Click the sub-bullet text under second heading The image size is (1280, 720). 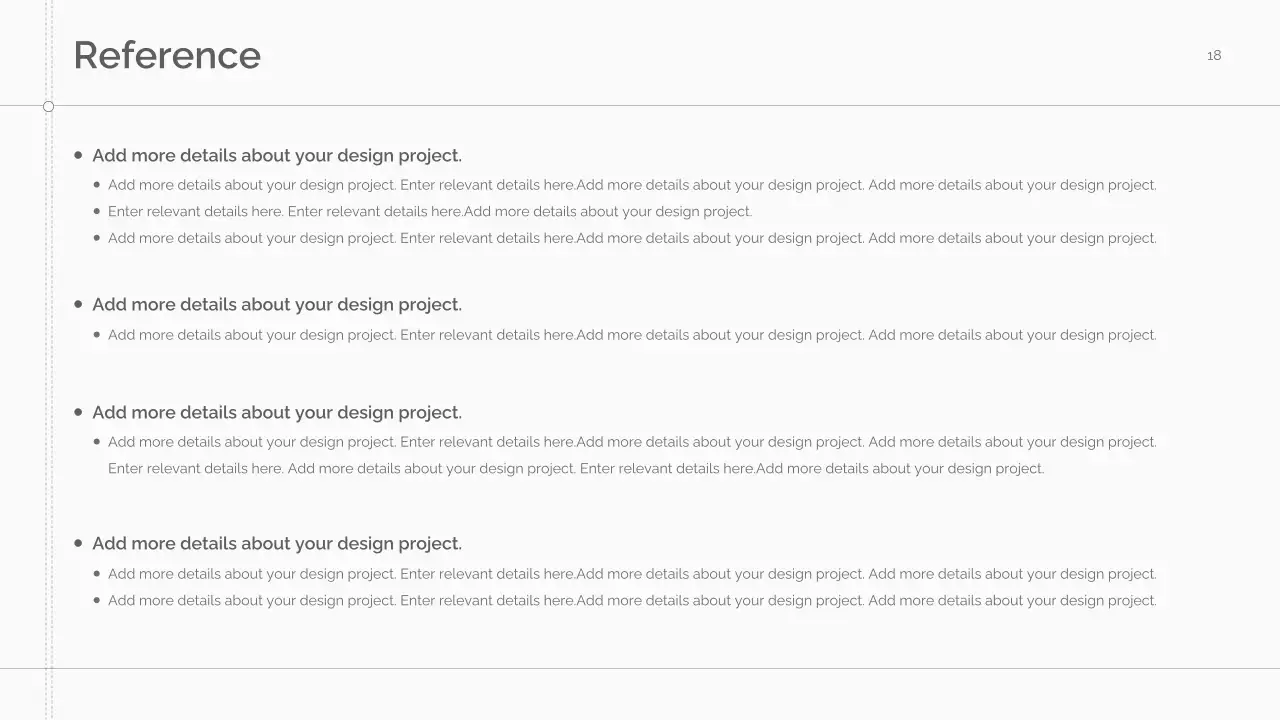[x=632, y=335]
